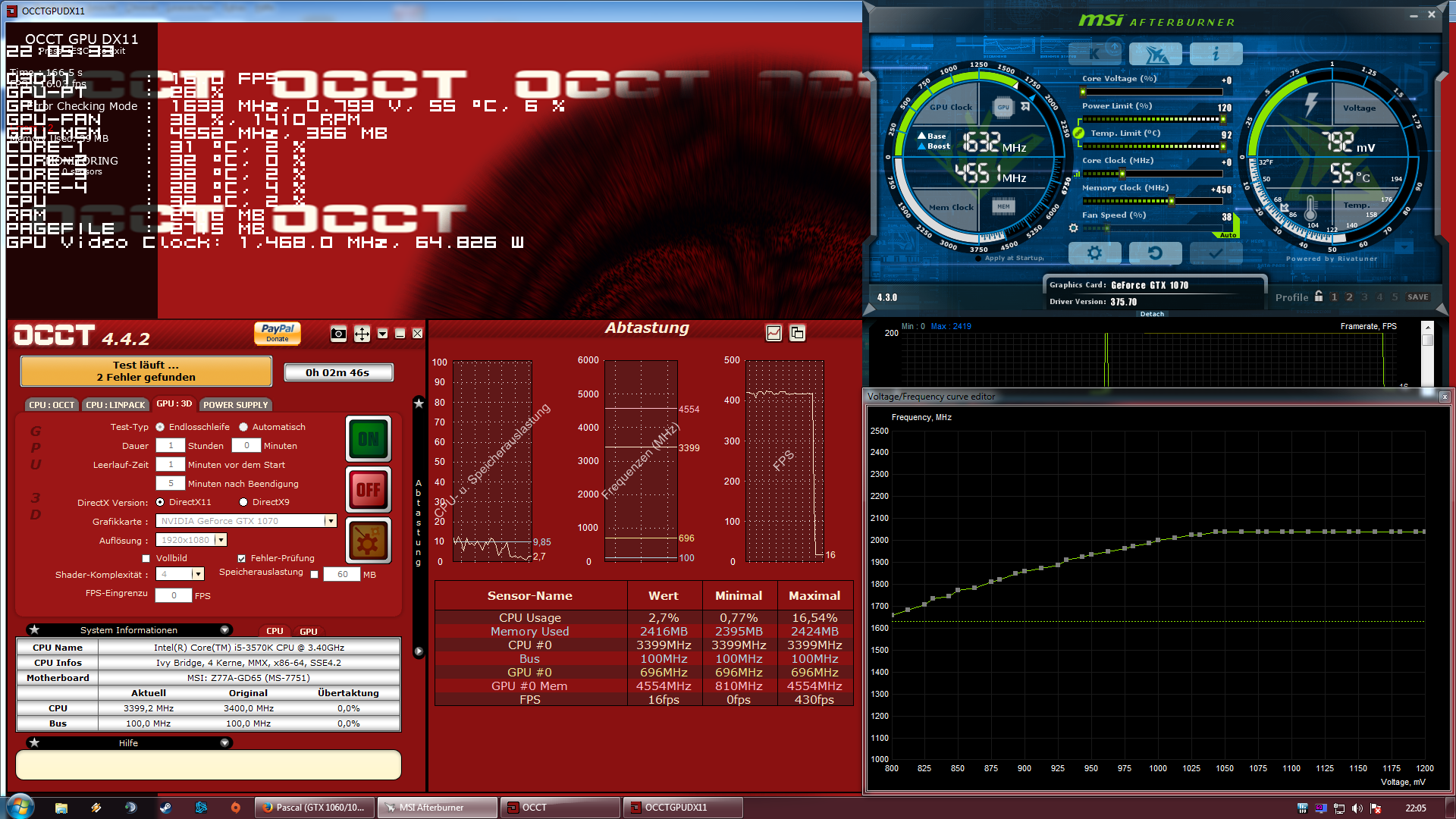
Task: Expand the Auflösung resolution dropdown
Action: (x=221, y=540)
